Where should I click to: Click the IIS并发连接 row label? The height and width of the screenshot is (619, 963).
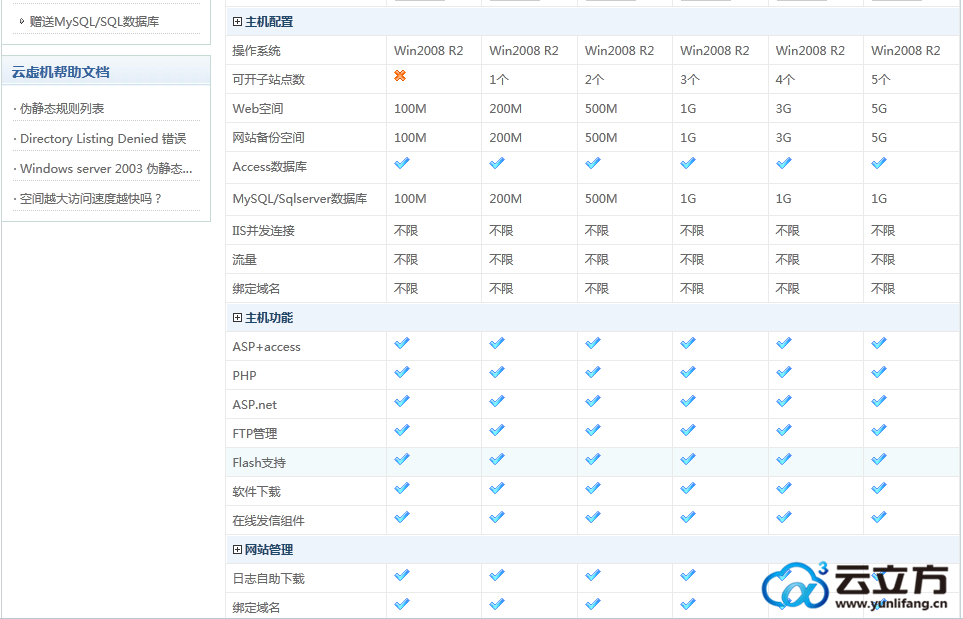(x=263, y=230)
